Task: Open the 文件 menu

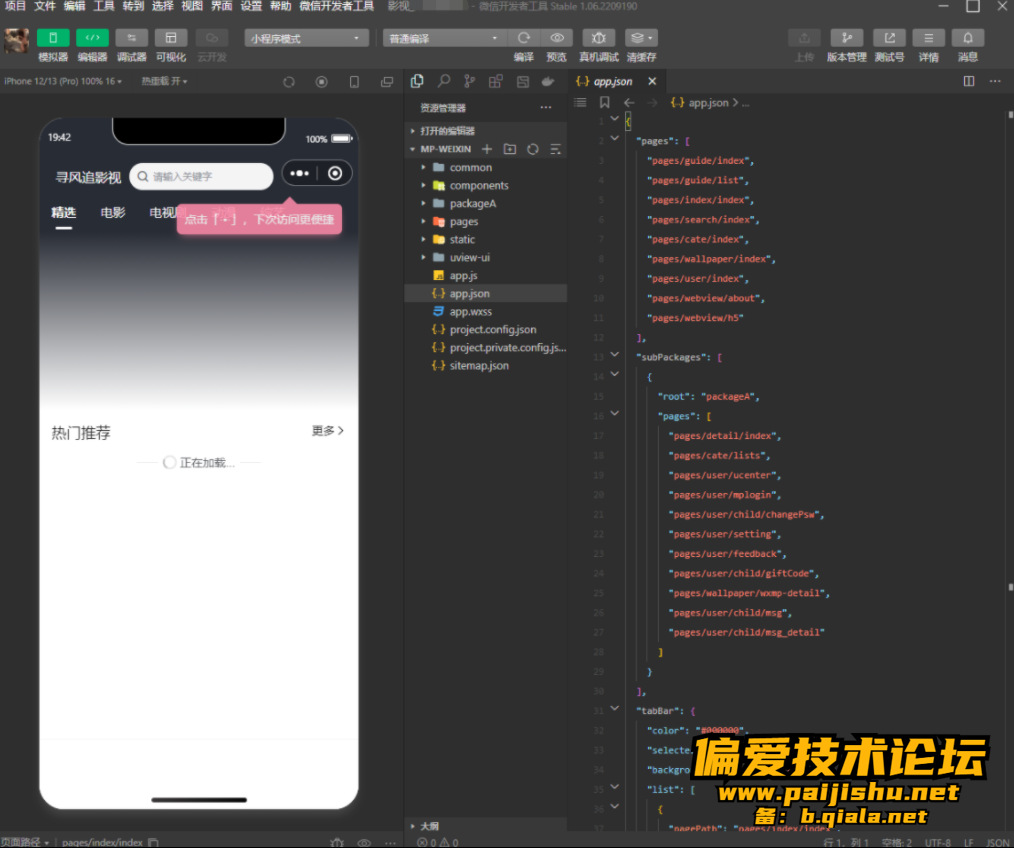Action: (45, 6)
